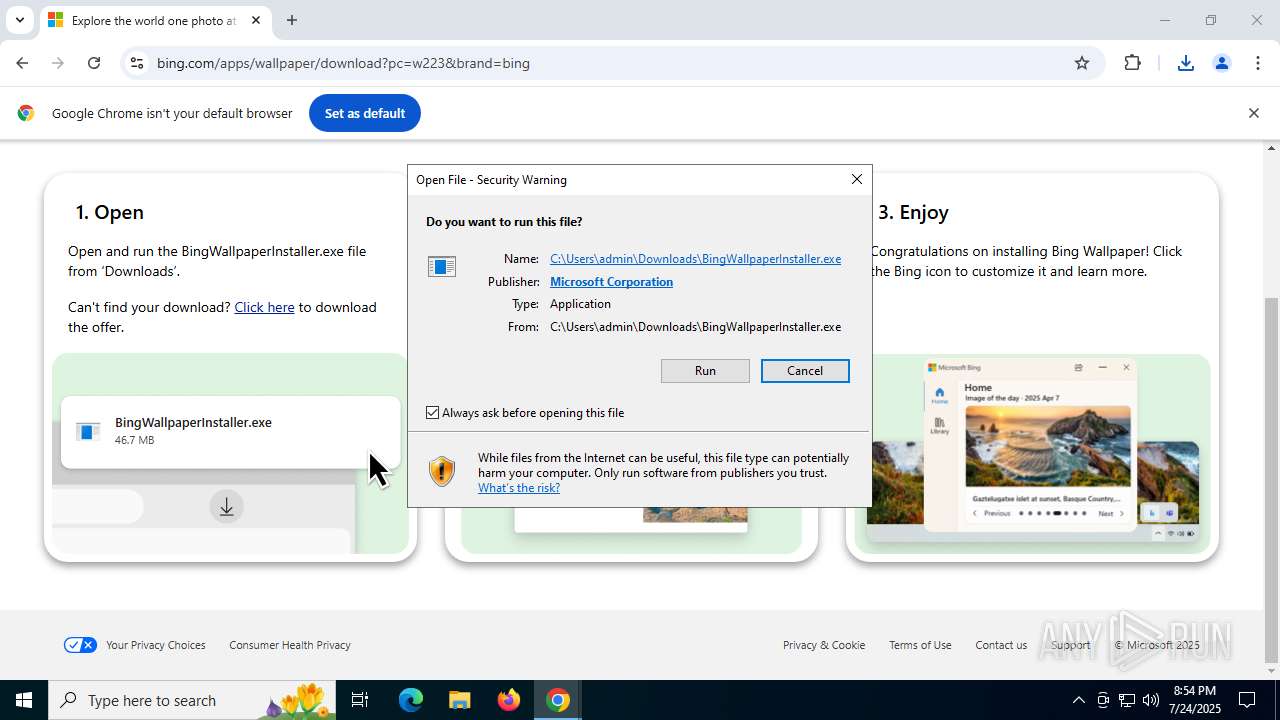The height and width of the screenshot is (720, 1280).
Task: Click the security shield warning icon
Action: tap(441, 471)
